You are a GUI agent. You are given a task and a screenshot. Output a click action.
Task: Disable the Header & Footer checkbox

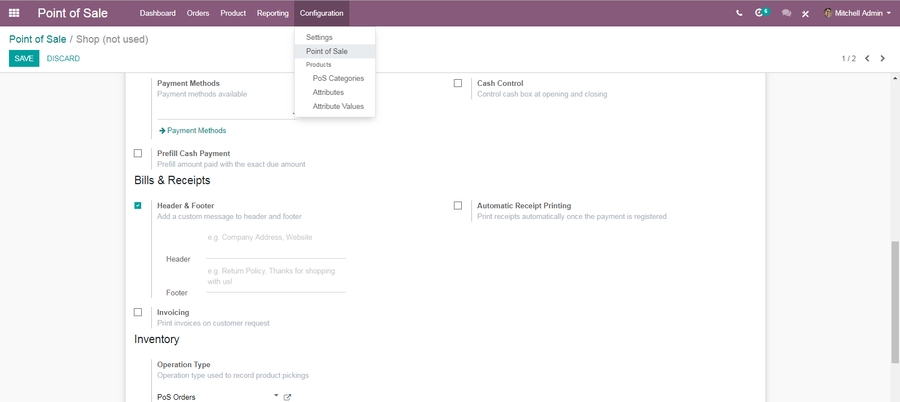[138, 206]
